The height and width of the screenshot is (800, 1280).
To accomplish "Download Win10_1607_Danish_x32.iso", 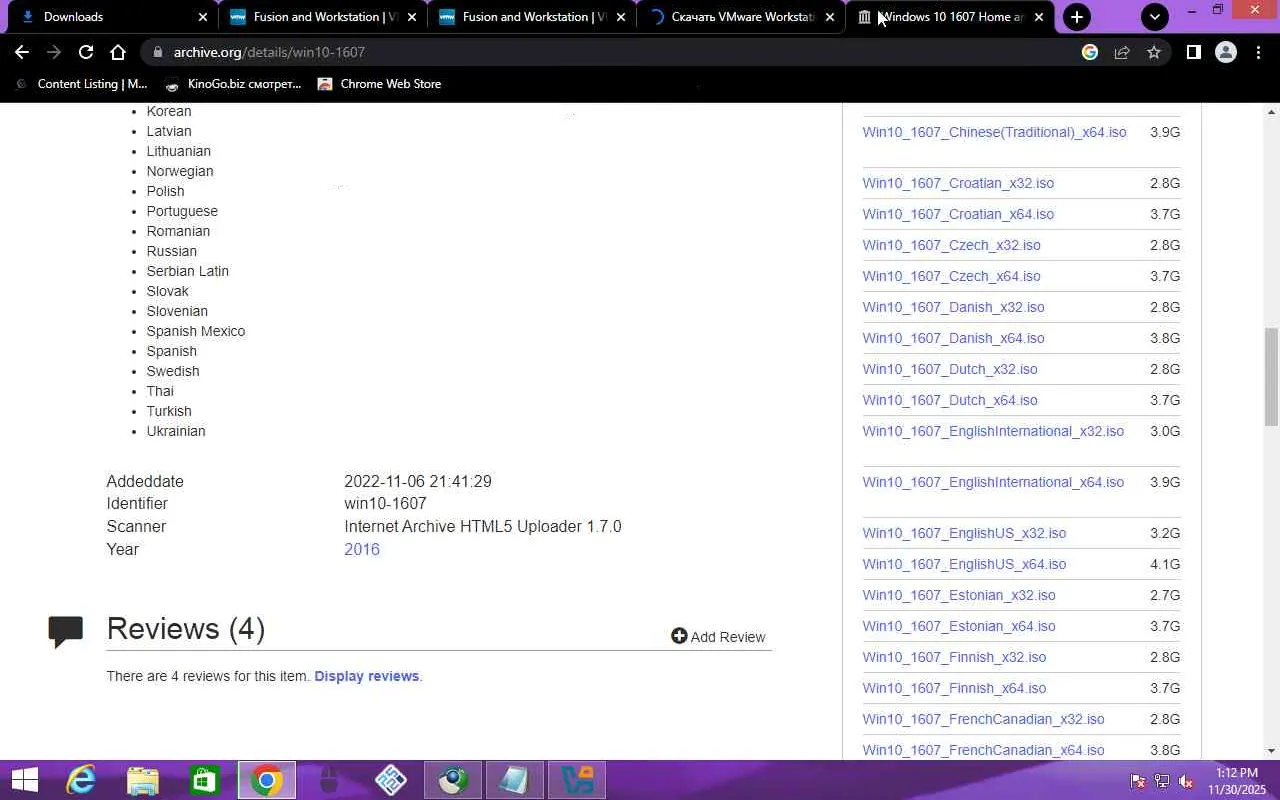I will [x=953, y=307].
